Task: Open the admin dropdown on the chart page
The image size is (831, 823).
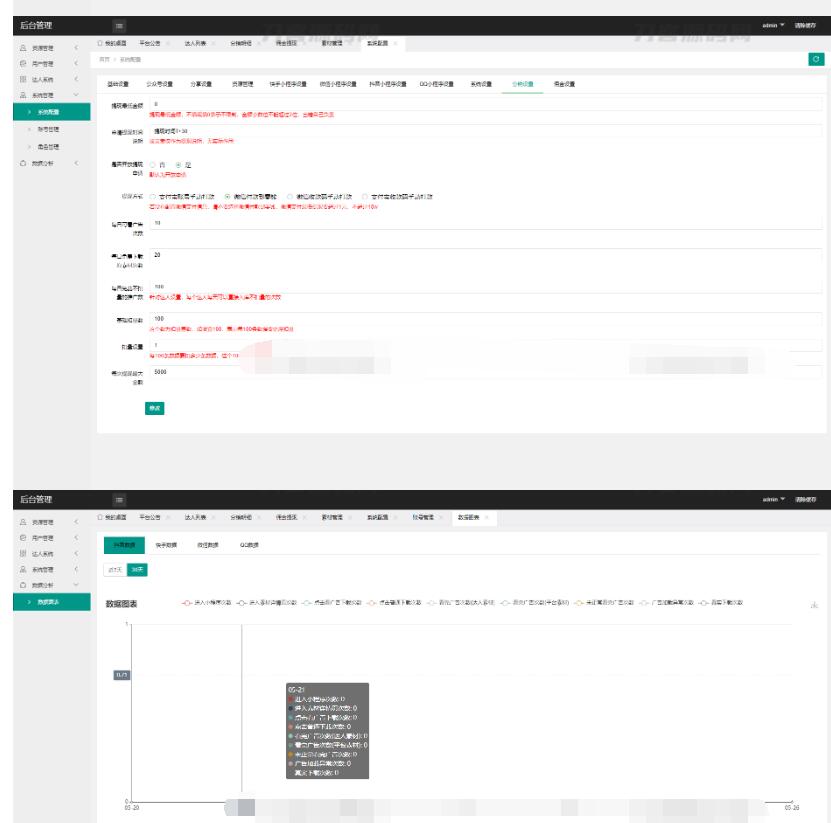Action: 772,498
